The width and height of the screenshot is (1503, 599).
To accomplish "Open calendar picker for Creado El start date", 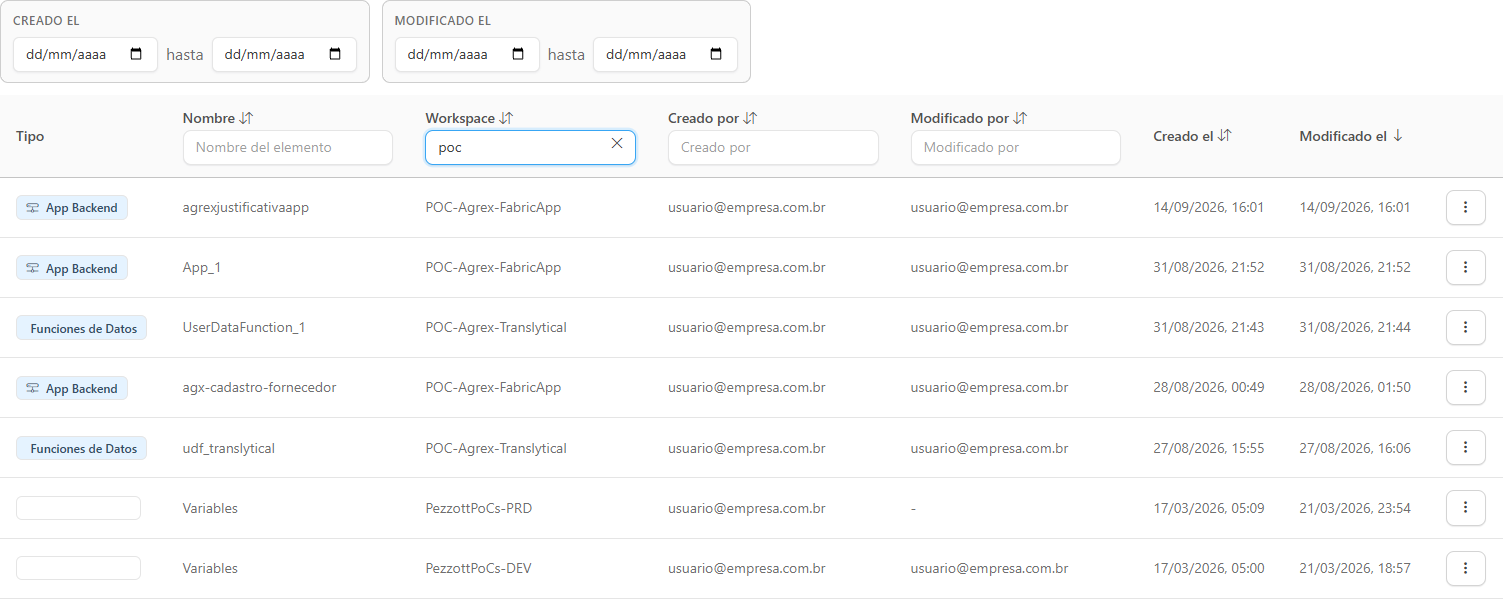I will [137, 55].
